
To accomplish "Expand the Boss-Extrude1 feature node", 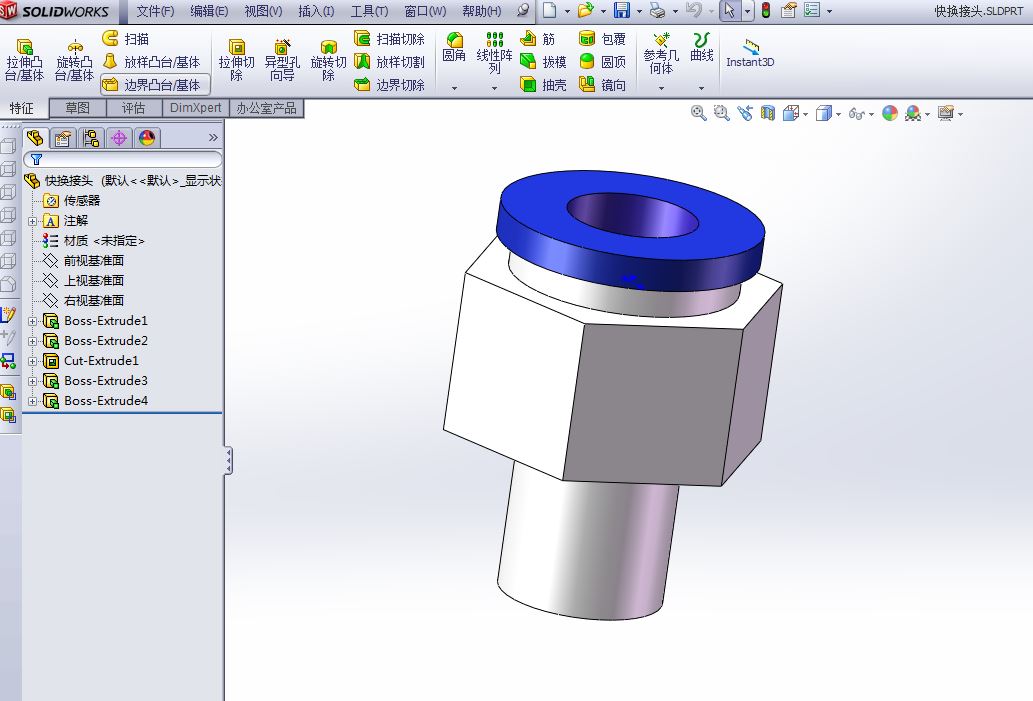I will [32, 322].
